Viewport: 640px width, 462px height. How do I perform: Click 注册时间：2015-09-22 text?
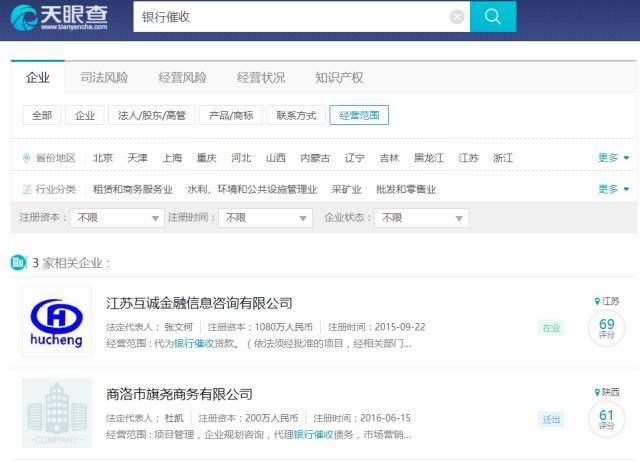[377, 327]
